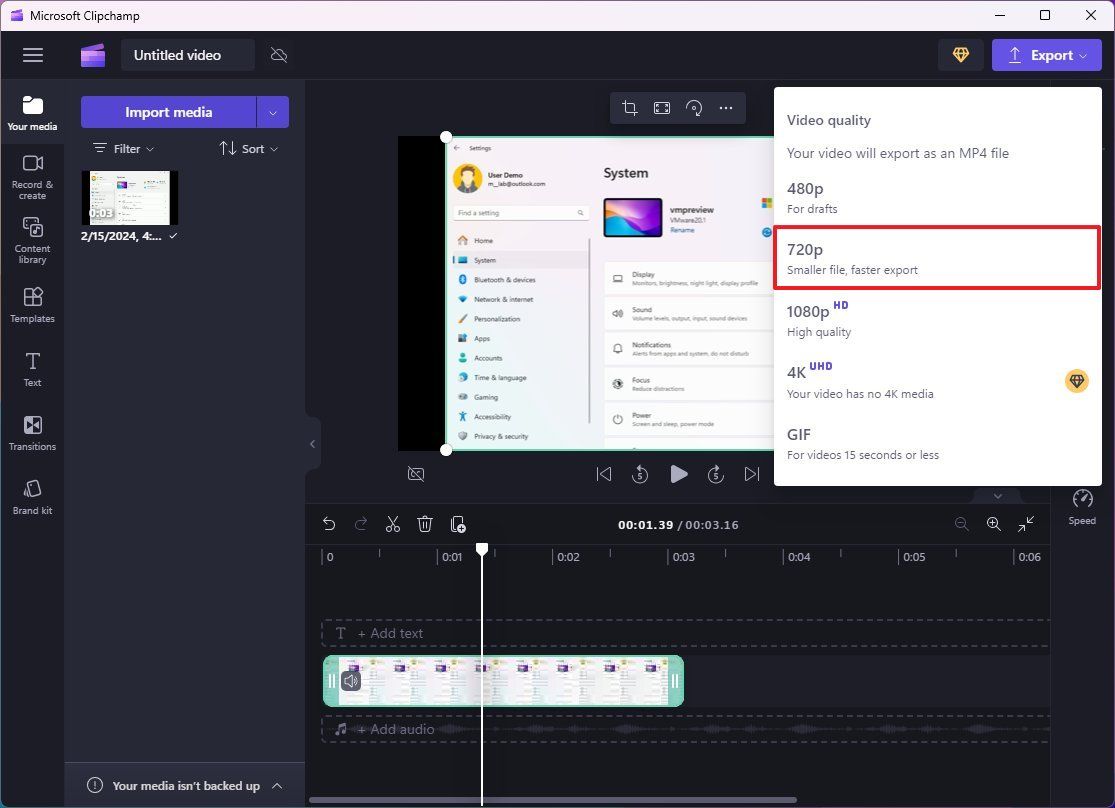Split the clip with the scissors tool
1115x808 pixels.
click(392, 524)
